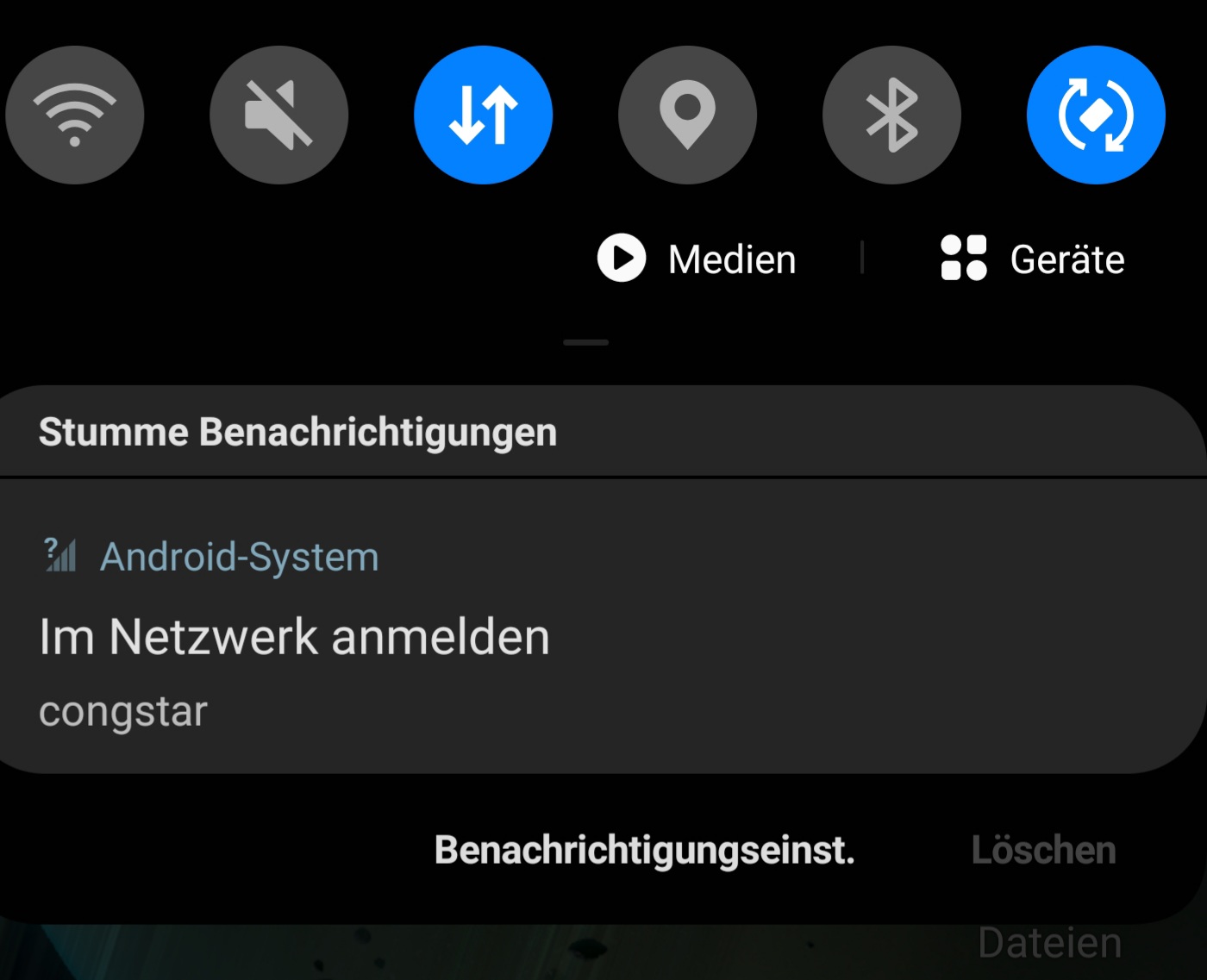Image resolution: width=1207 pixels, height=980 pixels.
Task: Turn on the Bluetooth quick toggle
Action: click(891, 115)
